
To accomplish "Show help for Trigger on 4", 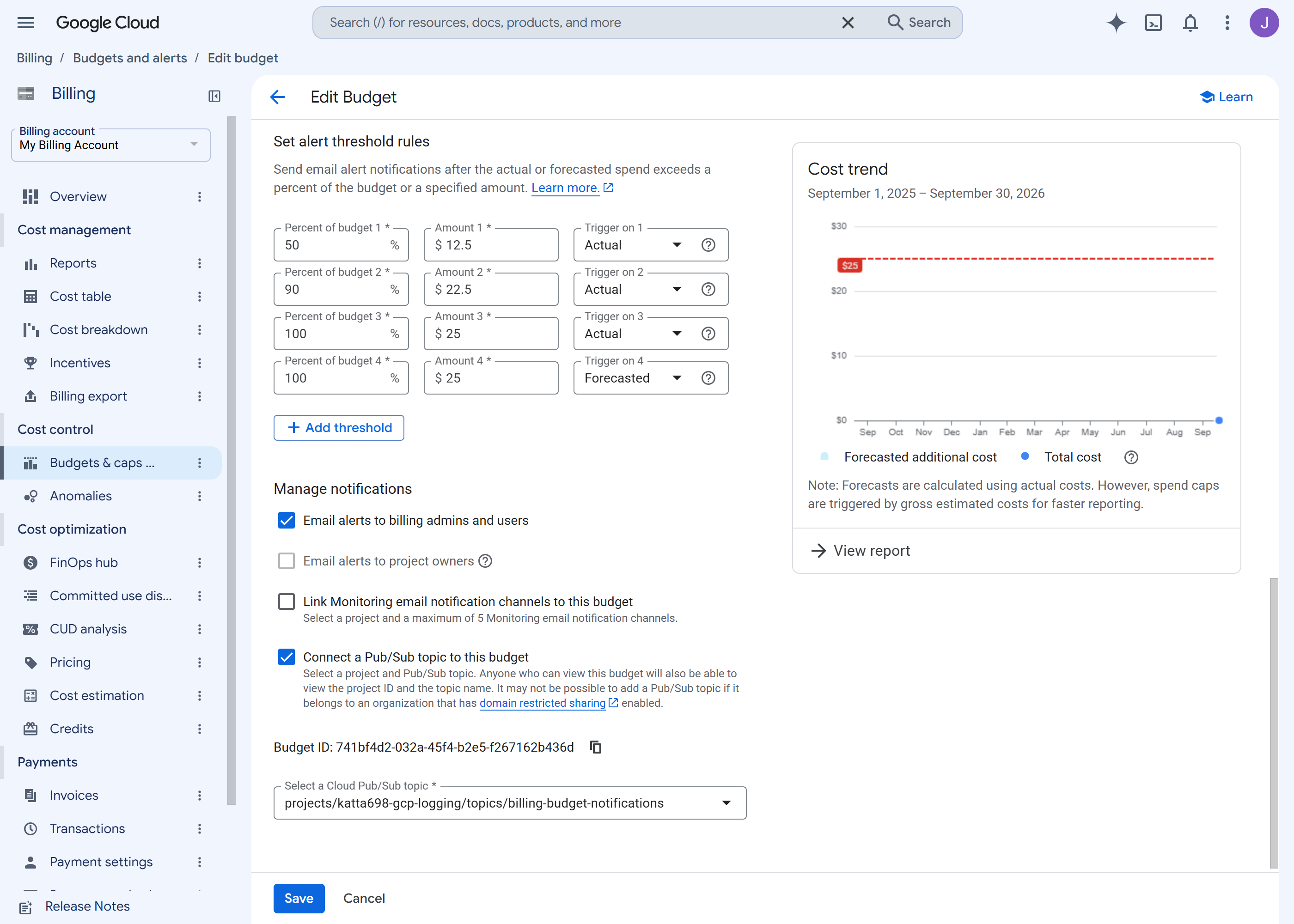I will [x=708, y=378].
